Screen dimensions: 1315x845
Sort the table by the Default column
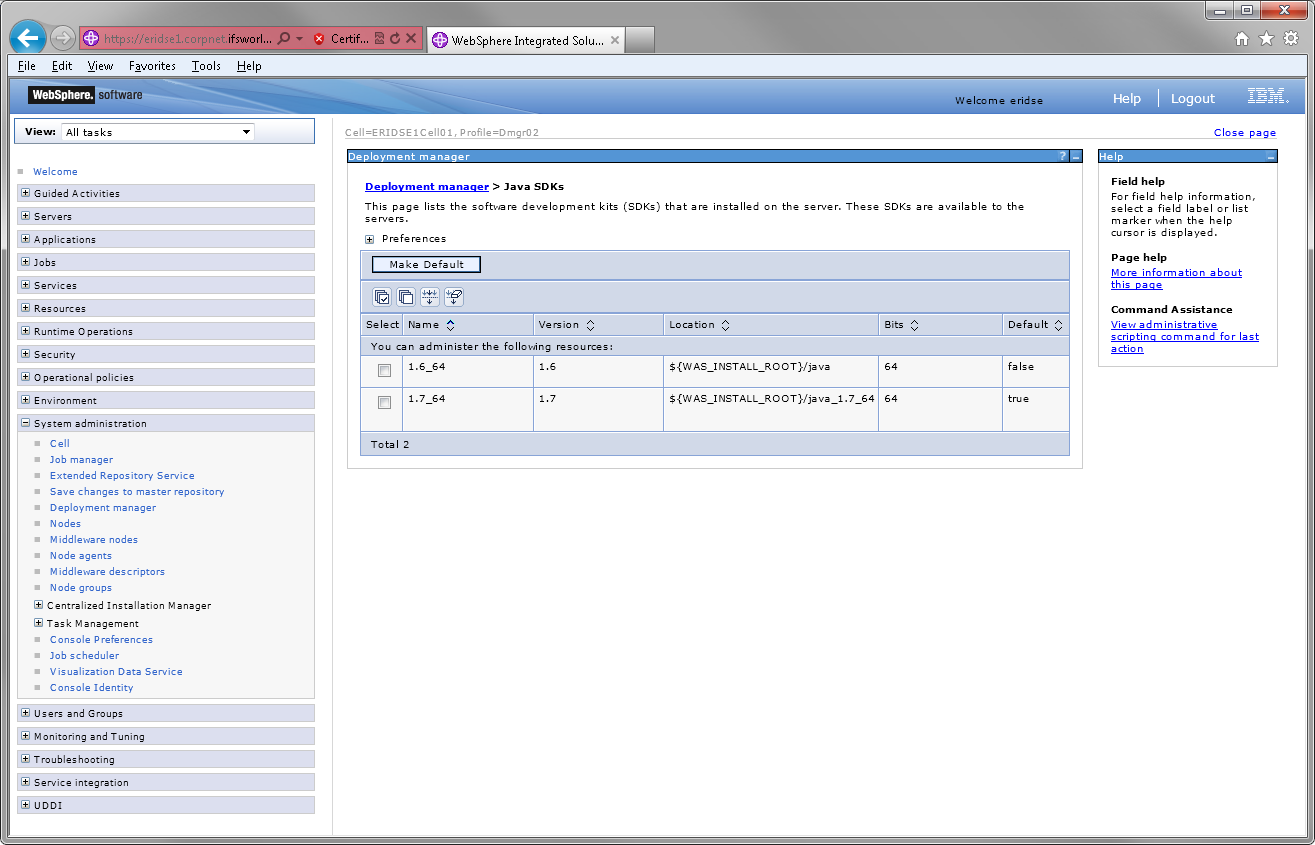pyautogui.click(x=1058, y=325)
